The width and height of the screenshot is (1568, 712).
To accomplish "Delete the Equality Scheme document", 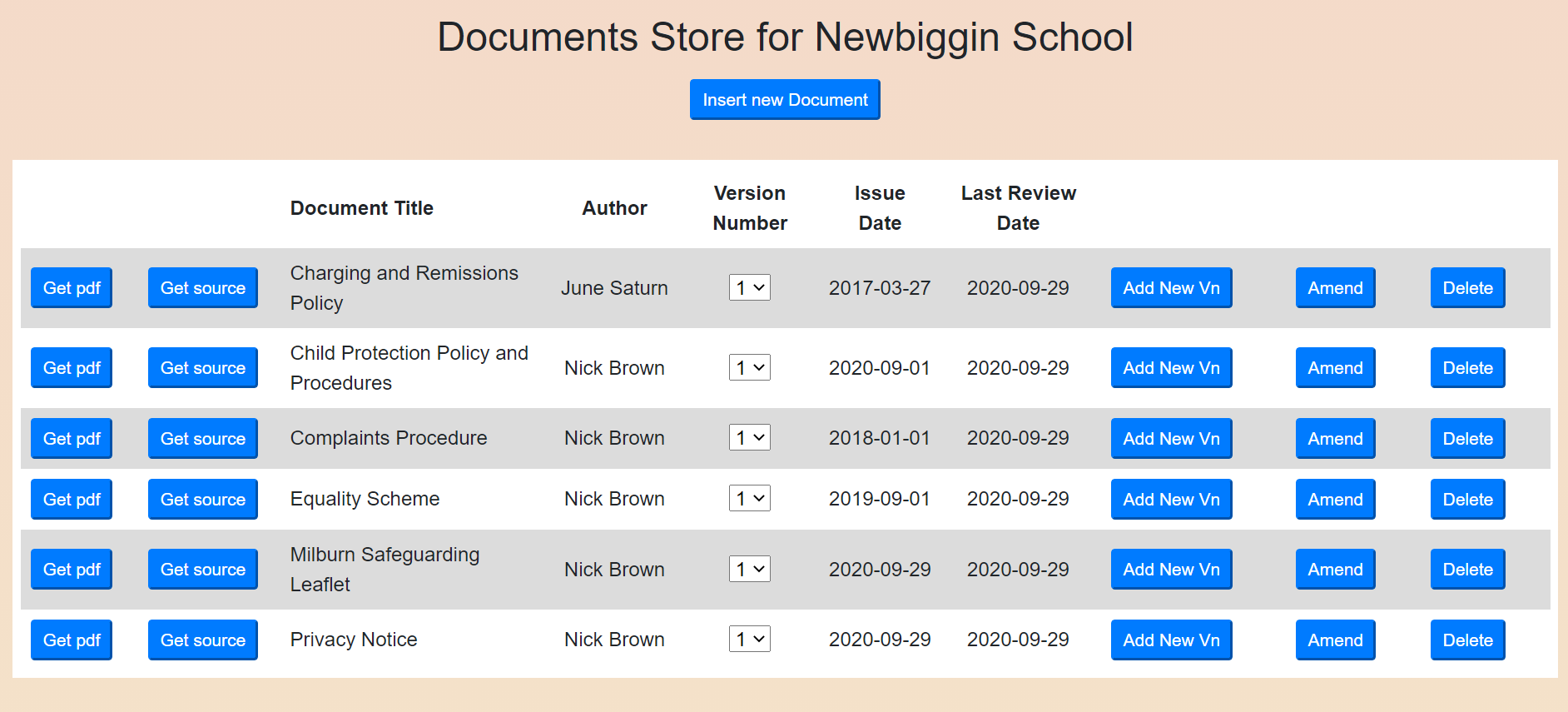I will pyautogui.click(x=1468, y=500).
